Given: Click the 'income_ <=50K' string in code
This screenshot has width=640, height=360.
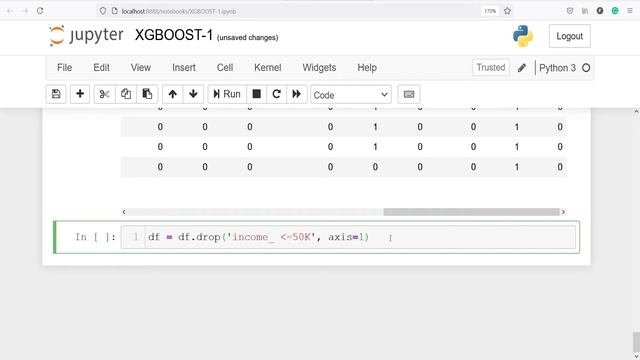Looking at the screenshot, I should [271, 237].
